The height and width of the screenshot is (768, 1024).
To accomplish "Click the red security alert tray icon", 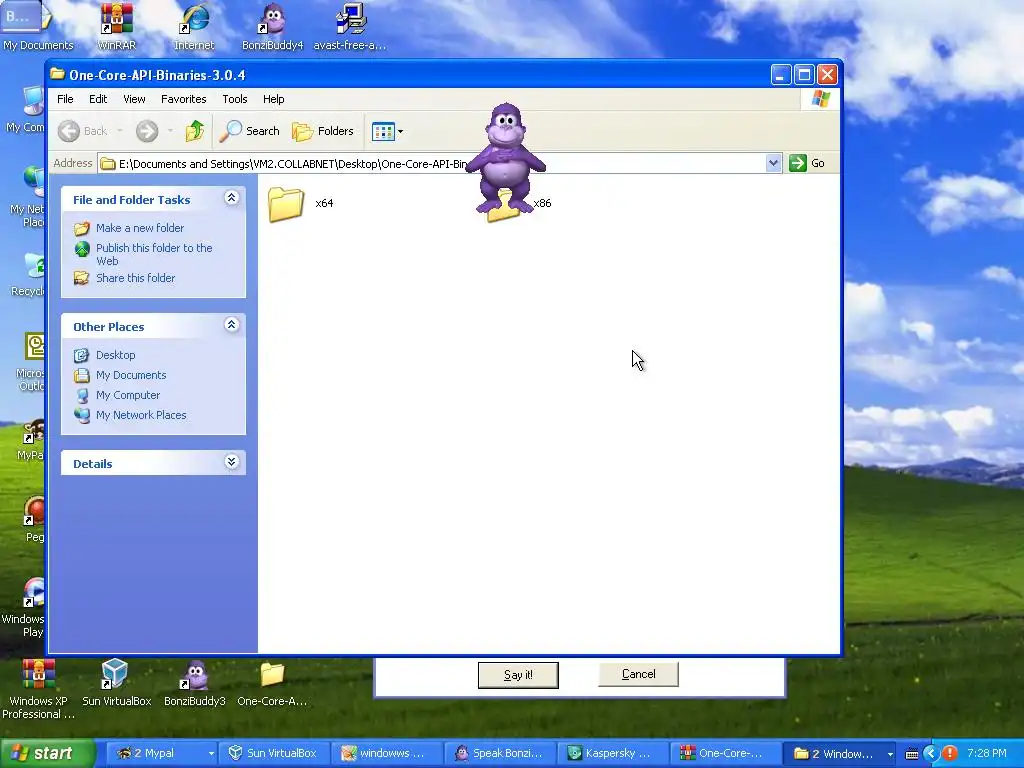I will click(x=950, y=753).
